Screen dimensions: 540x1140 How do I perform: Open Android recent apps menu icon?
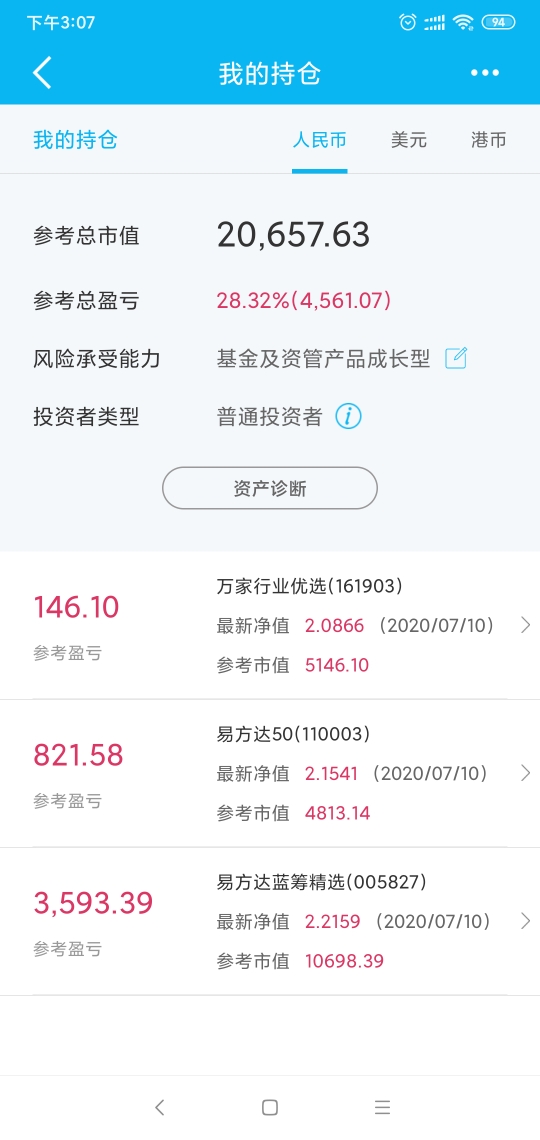click(382, 1107)
